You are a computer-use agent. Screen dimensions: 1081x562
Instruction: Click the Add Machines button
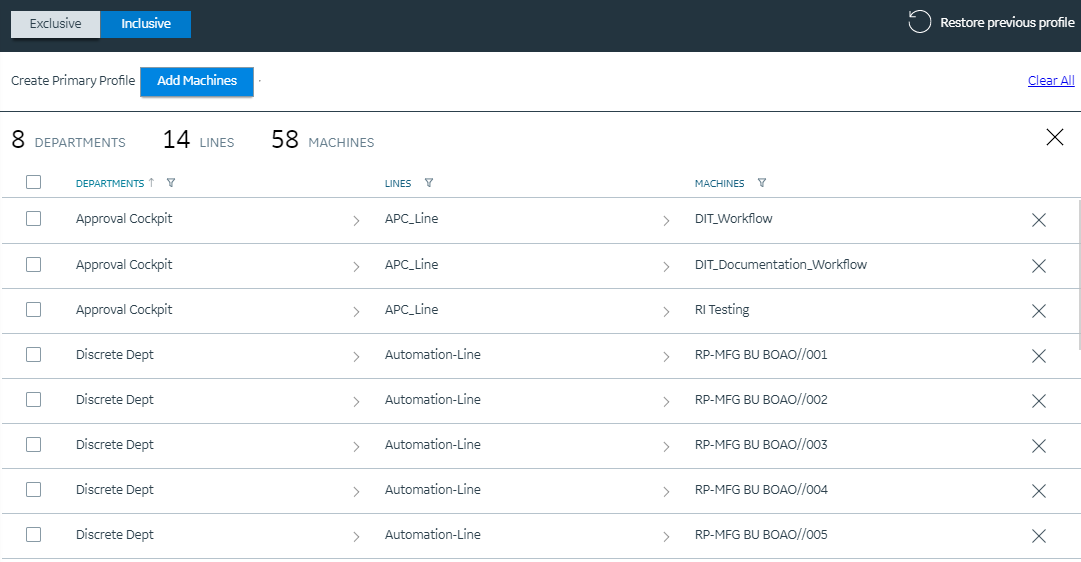point(196,81)
